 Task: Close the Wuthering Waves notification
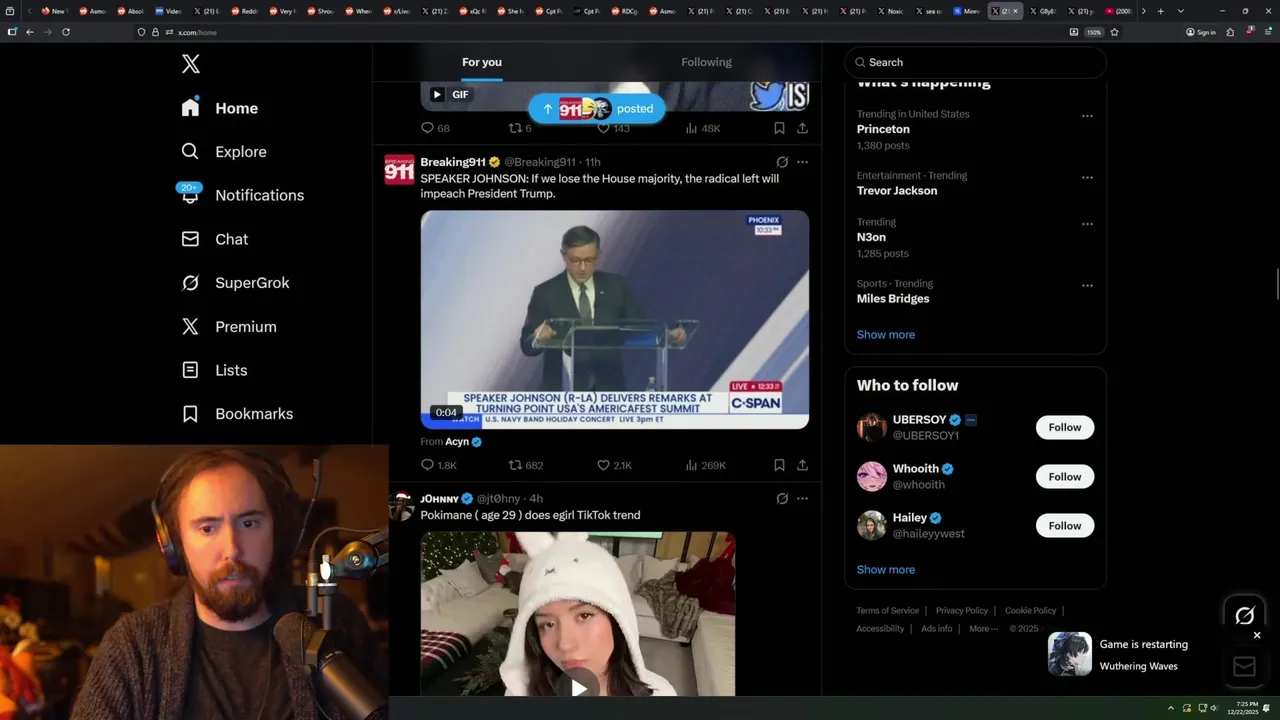[x=1257, y=636]
